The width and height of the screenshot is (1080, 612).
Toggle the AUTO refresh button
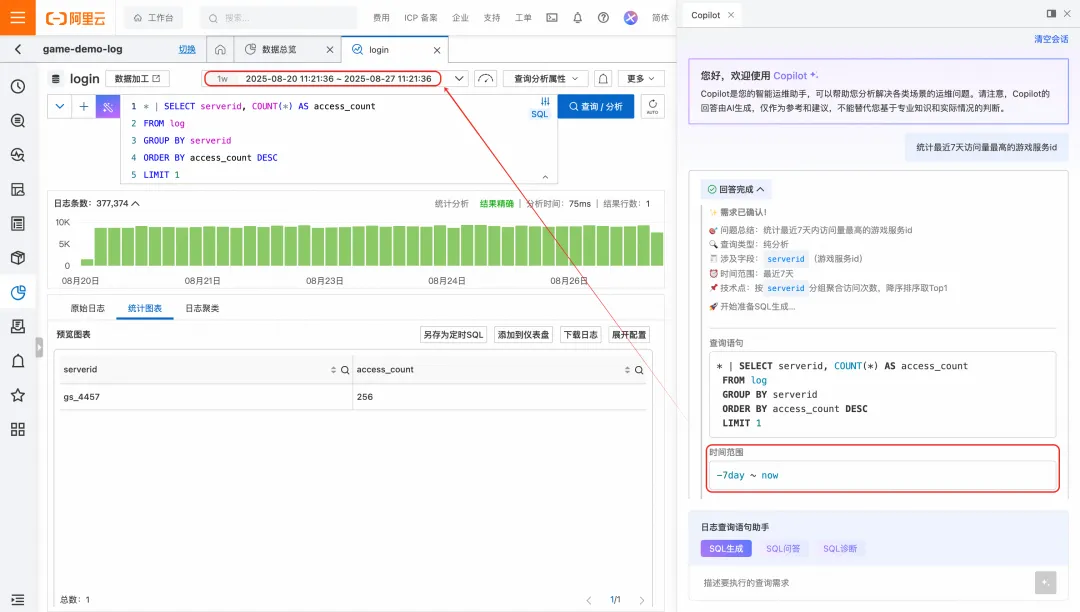[652, 107]
